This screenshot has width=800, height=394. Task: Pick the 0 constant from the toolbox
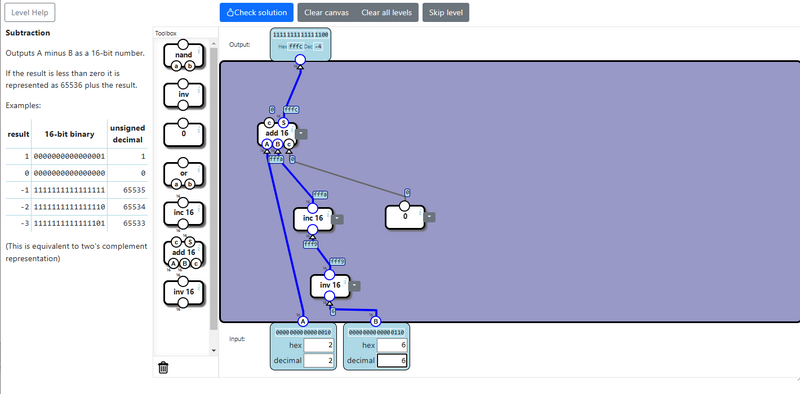pyautogui.click(x=183, y=135)
